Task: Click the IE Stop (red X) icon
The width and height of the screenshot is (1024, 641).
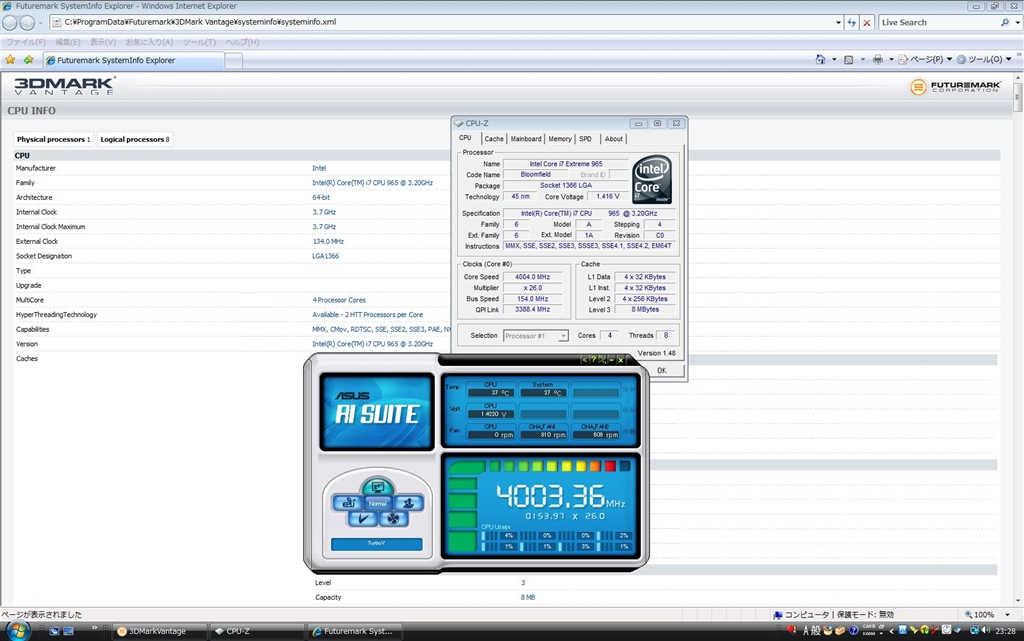Action: coord(867,22)
